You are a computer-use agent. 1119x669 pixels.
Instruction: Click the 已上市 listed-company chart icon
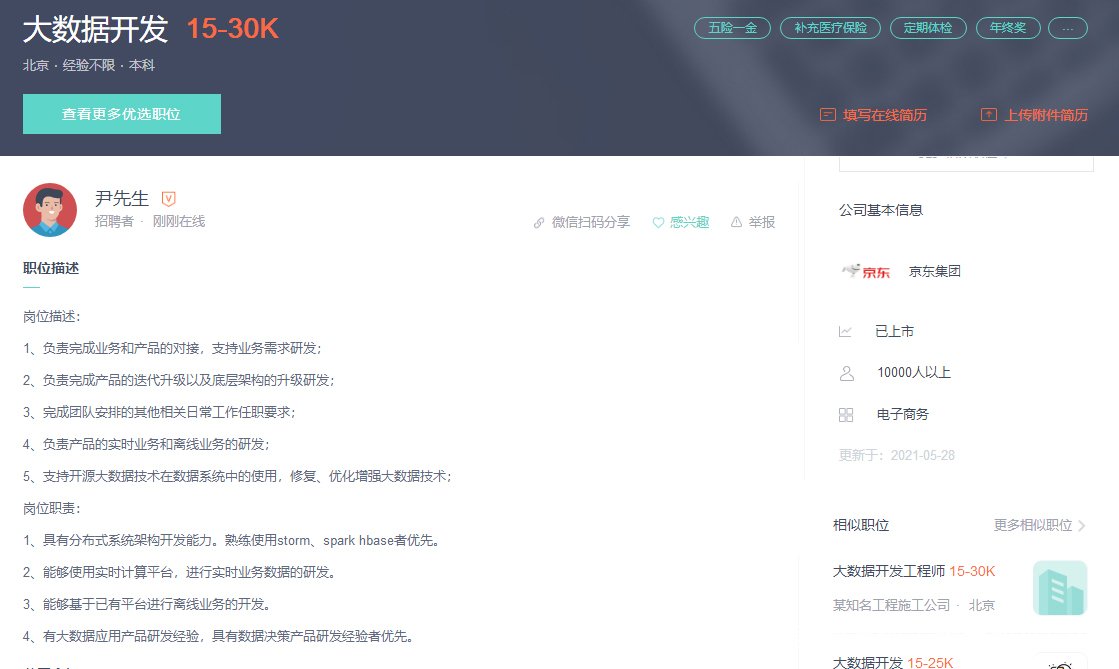tap(847, 331)
